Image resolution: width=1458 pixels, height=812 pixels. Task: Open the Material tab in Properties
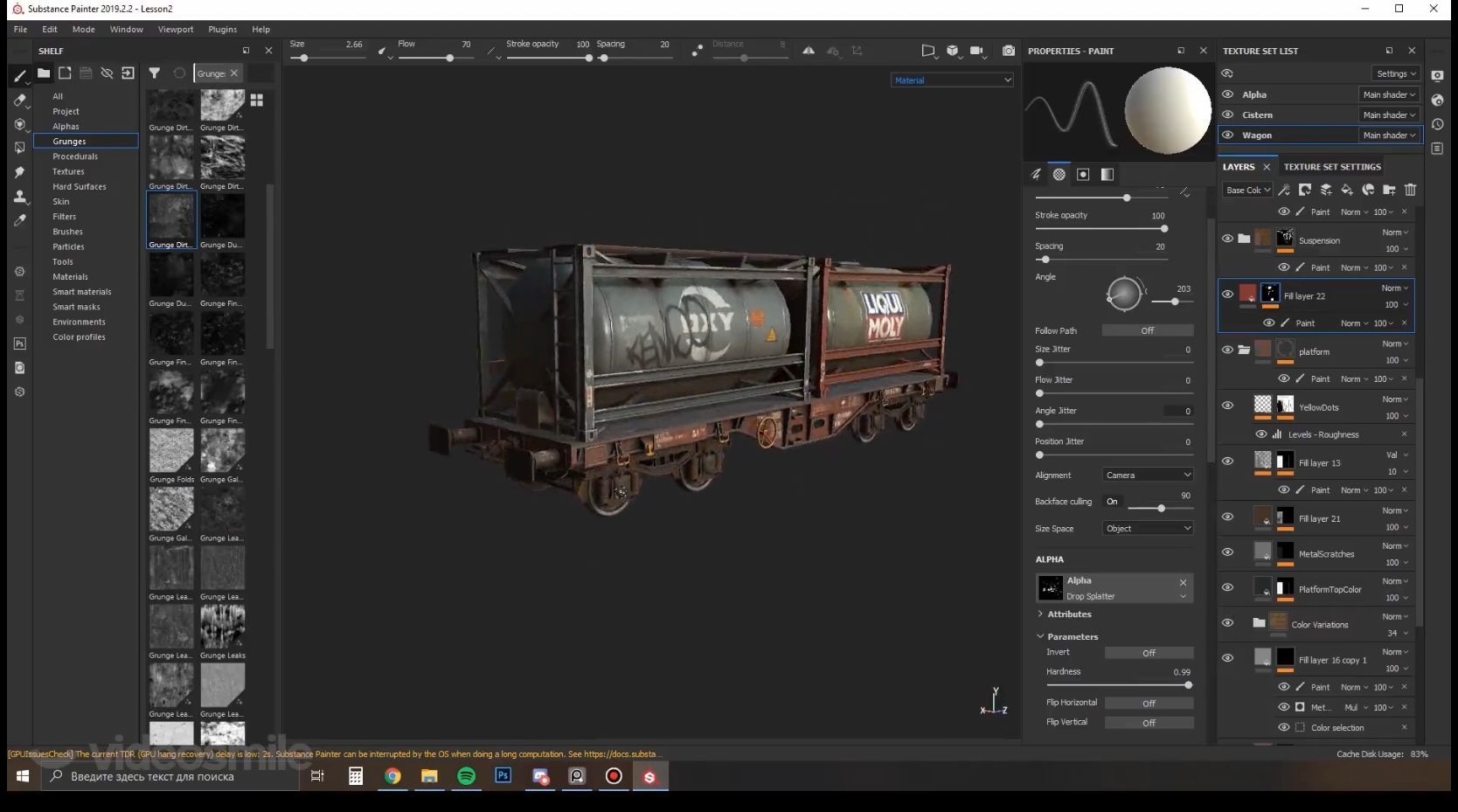(x=1107, y=175)
